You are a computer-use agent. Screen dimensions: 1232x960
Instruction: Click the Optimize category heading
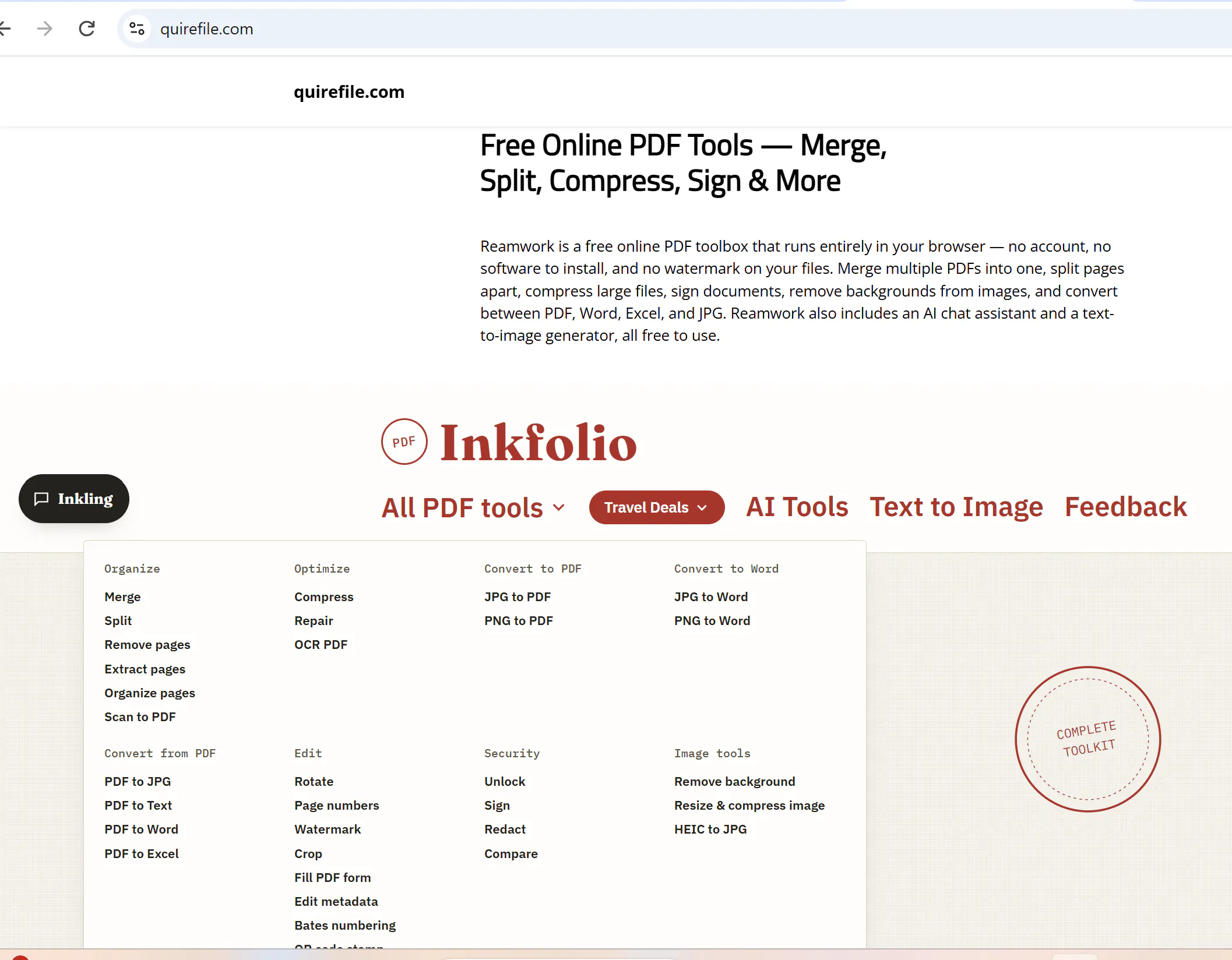pyautogui.click(x=322, y=569)
